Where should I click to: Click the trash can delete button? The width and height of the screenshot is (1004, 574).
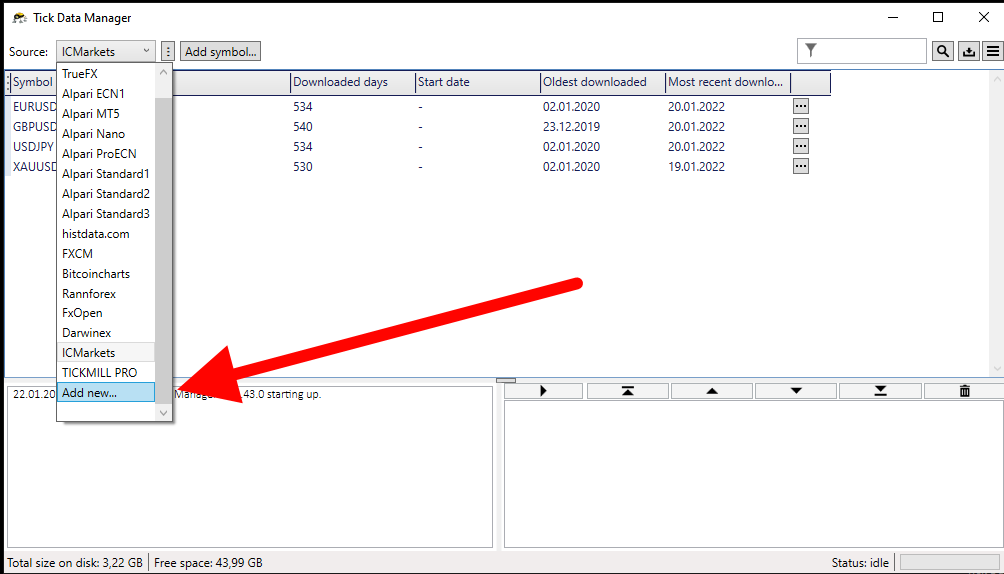pos(964,391)
